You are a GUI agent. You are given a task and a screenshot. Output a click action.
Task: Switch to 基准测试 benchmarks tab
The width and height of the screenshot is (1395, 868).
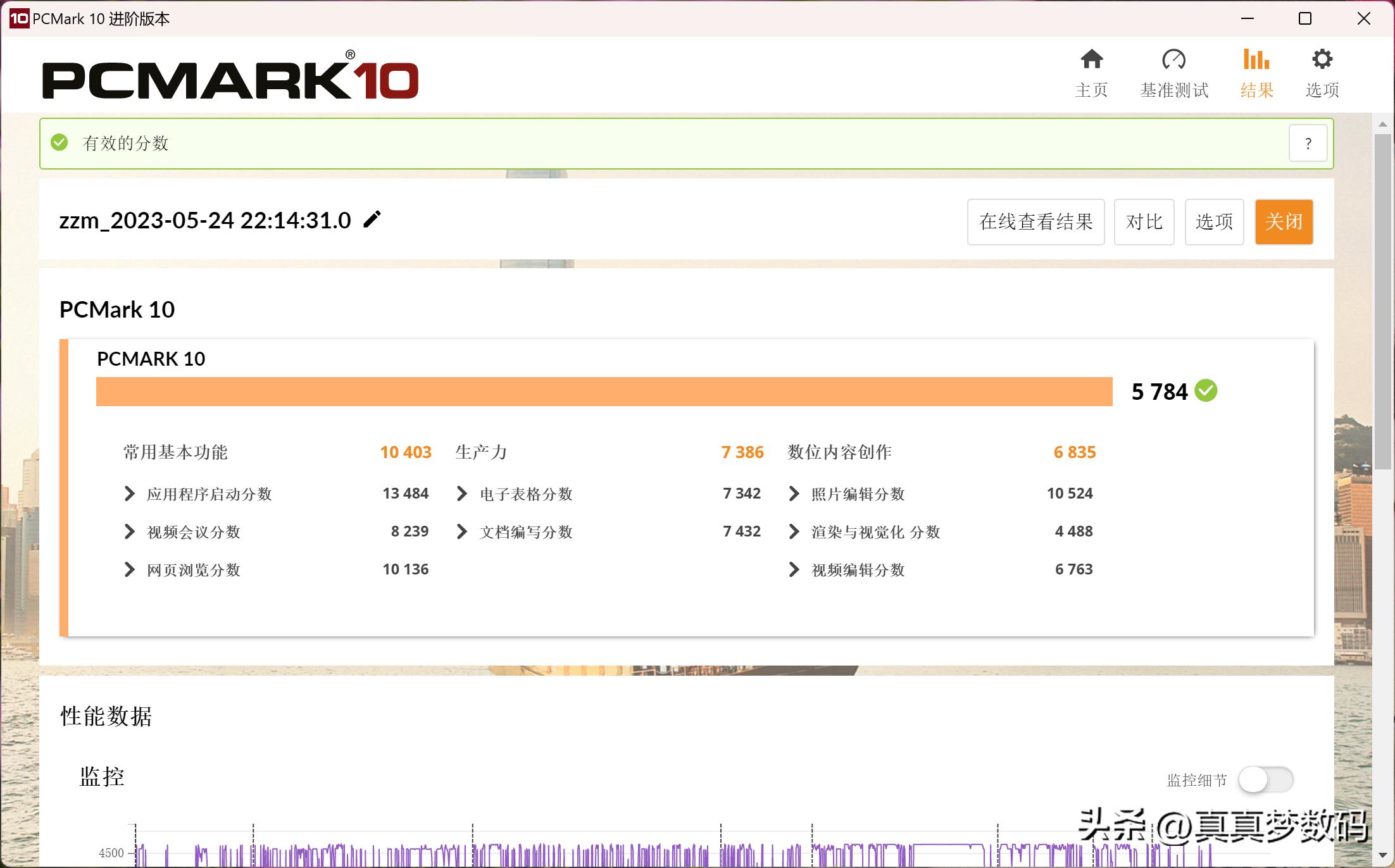tap(1174, 73)
